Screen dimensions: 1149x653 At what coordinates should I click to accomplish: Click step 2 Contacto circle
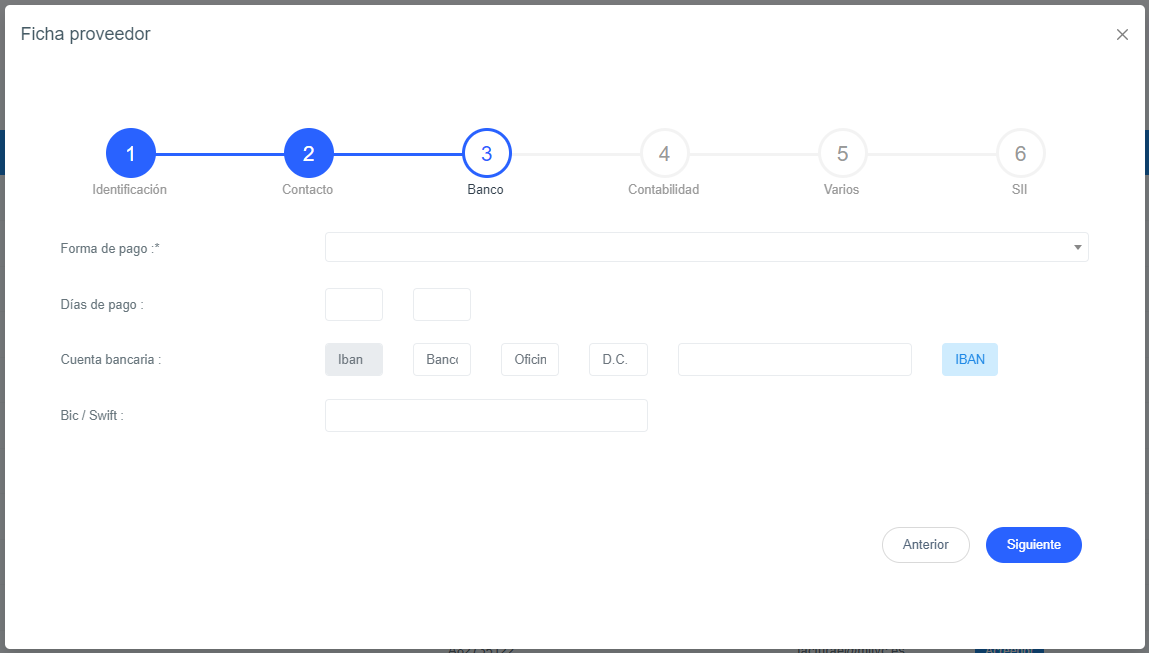coord(308,154)
